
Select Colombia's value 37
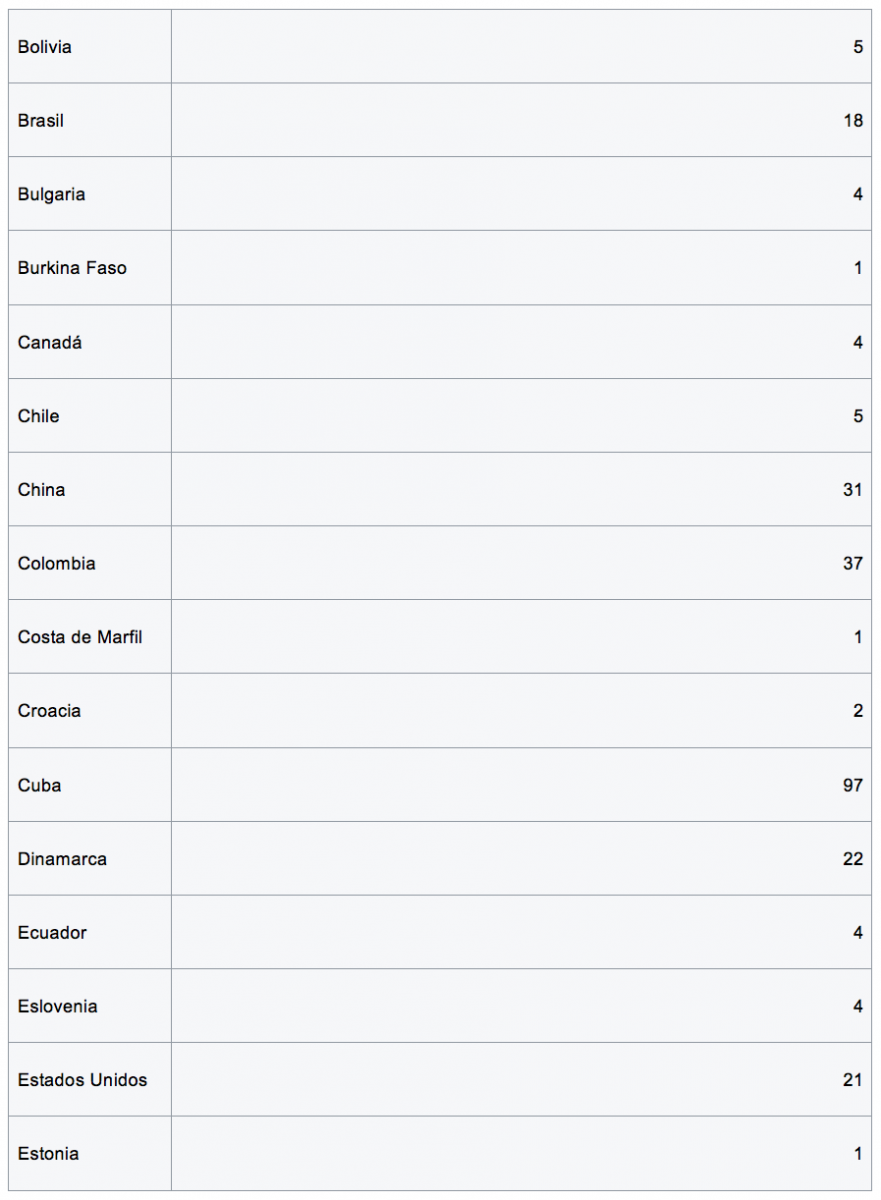(852, 564)
